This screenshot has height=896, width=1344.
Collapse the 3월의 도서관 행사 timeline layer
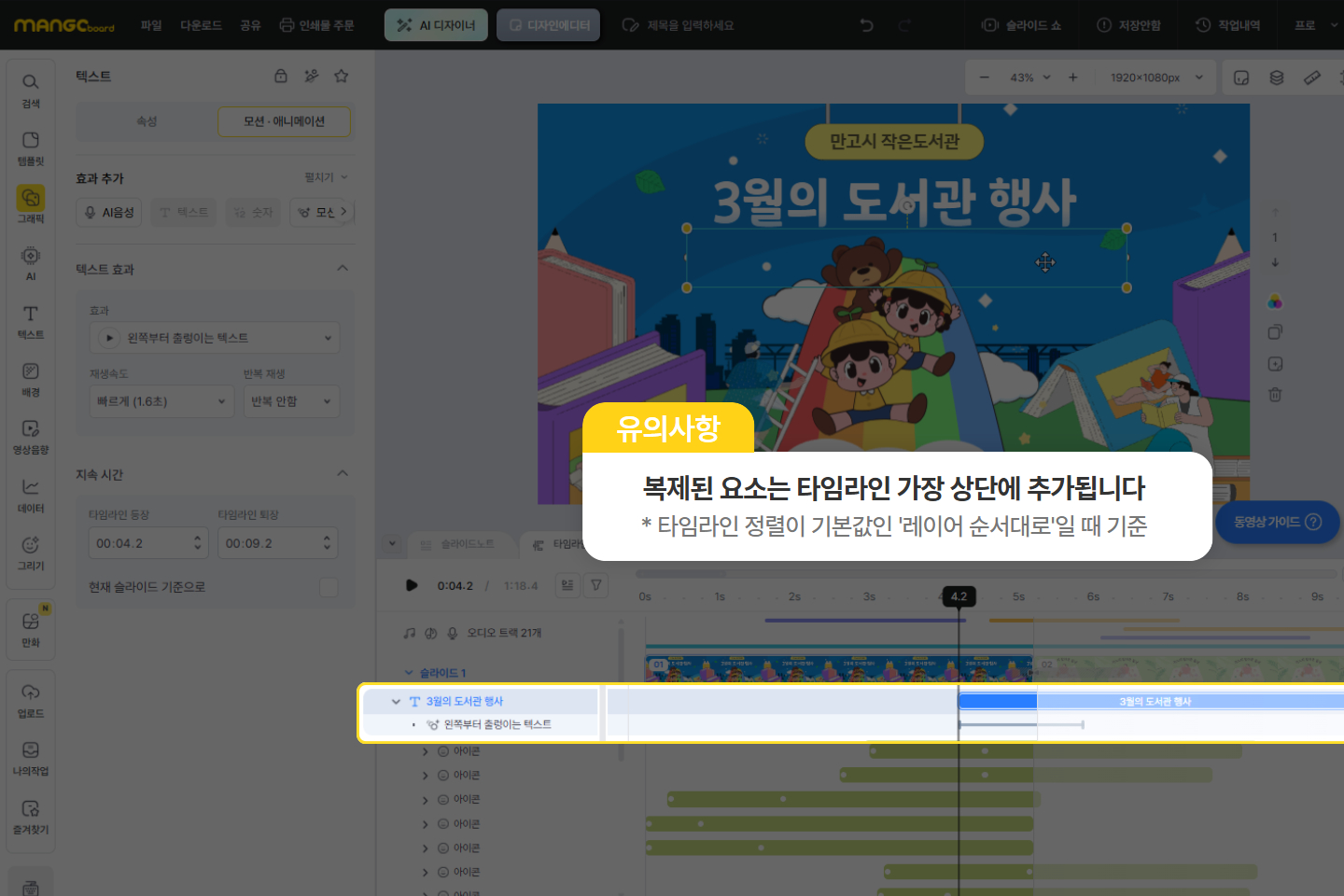click(x=396, y=702)
